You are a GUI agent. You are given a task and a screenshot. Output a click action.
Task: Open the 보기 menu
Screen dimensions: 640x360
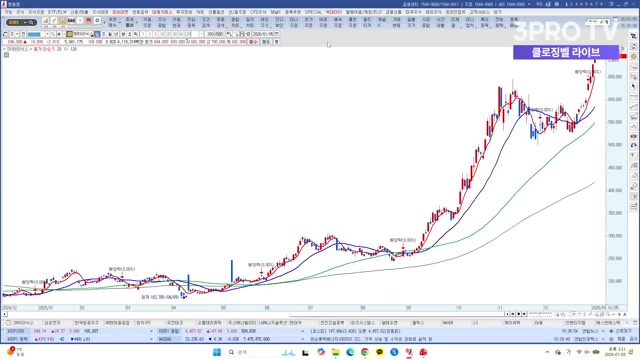point(498,12)
